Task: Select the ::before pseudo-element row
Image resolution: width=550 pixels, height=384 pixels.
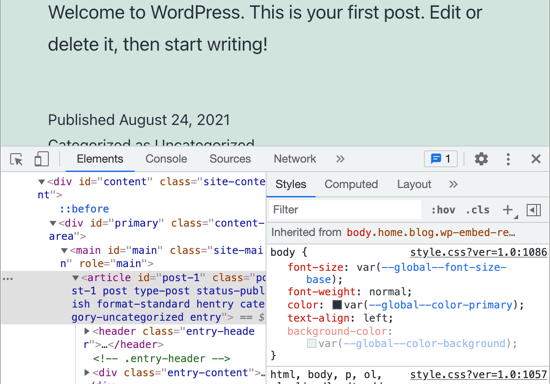Action: click(84, 209)
